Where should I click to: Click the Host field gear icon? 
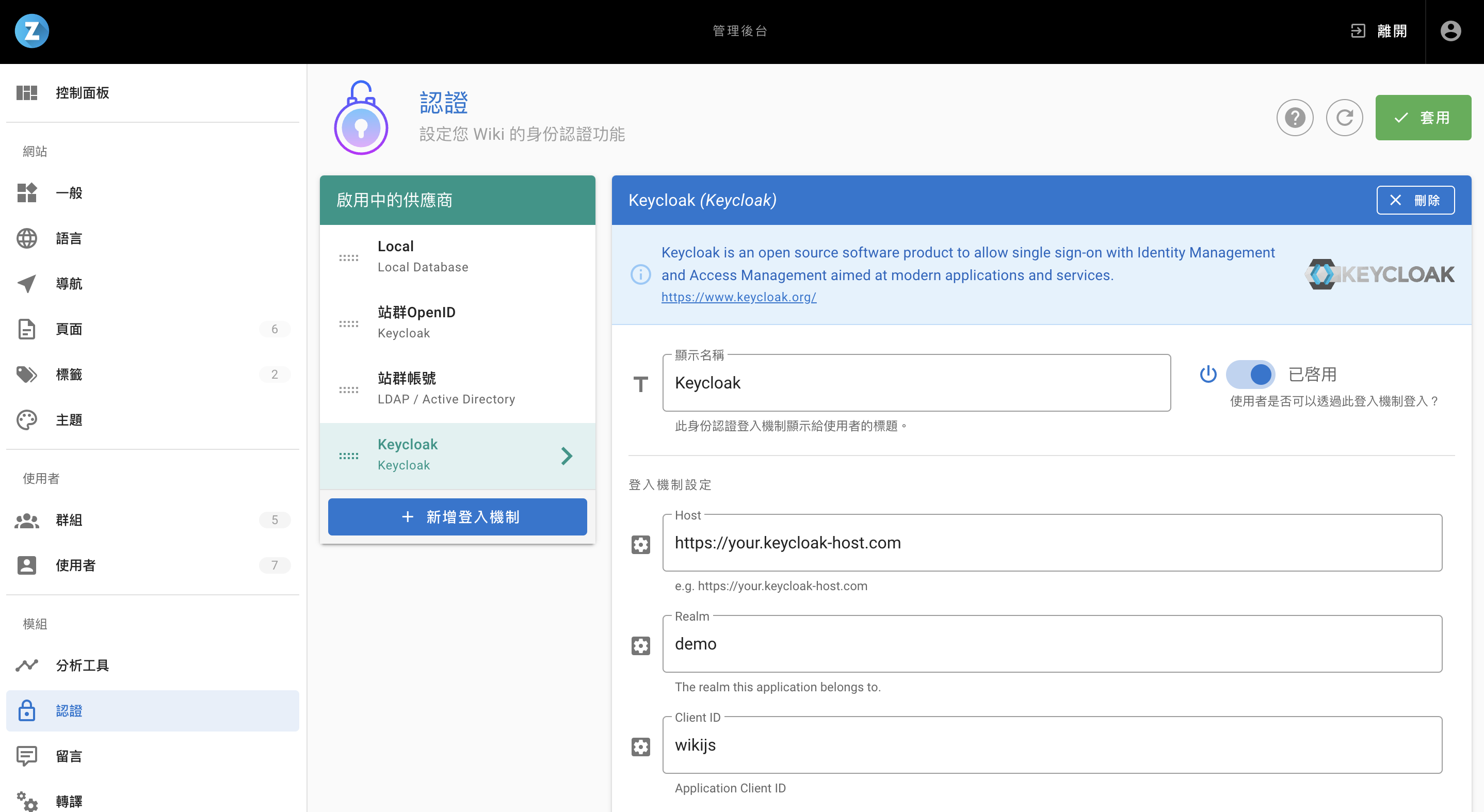tap(641, 544)
